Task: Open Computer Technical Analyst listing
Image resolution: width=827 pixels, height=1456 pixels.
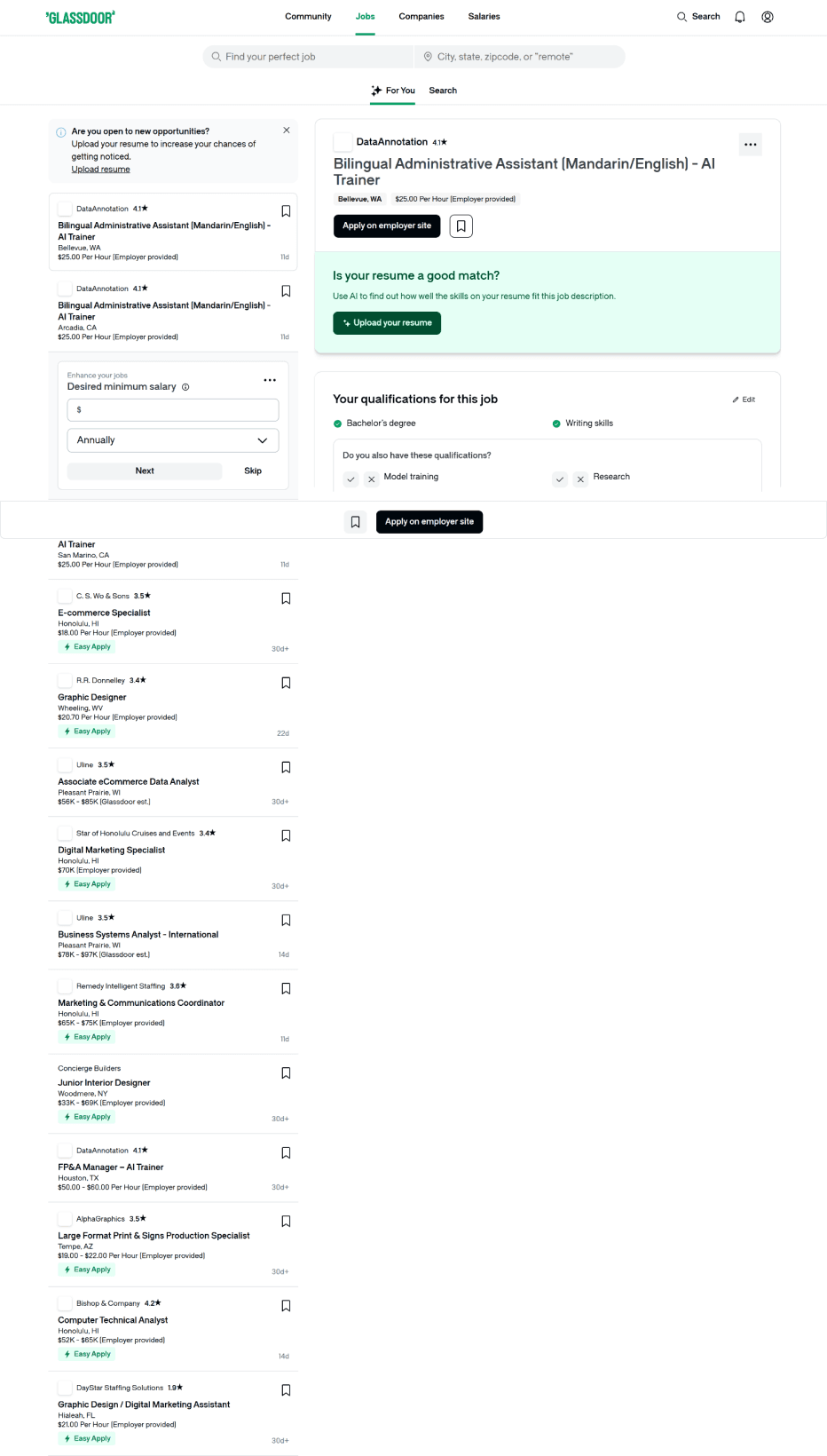Action: (113, 1320)
